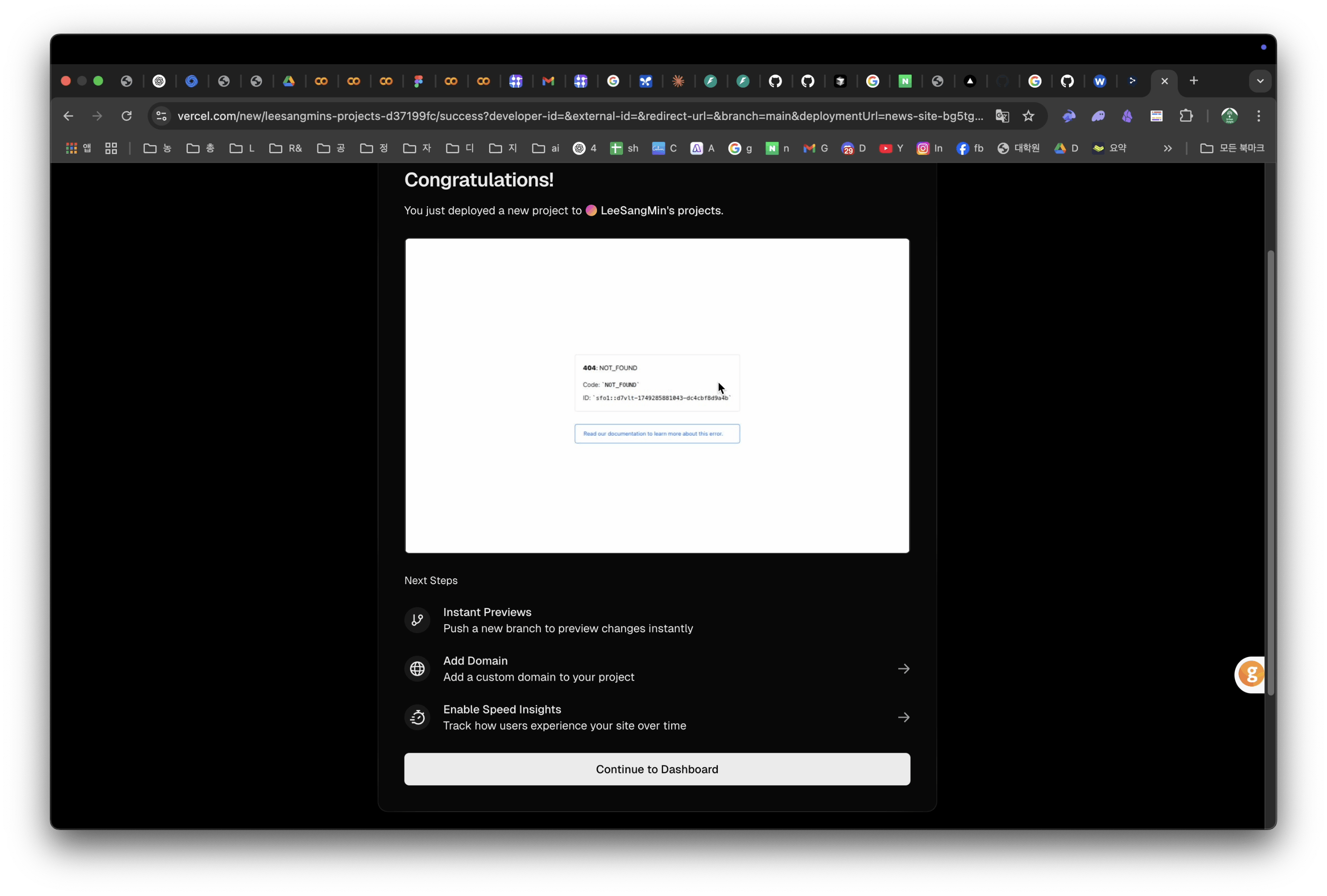Open the Word document tab

pyautogui.click(x=1100, y=81)
